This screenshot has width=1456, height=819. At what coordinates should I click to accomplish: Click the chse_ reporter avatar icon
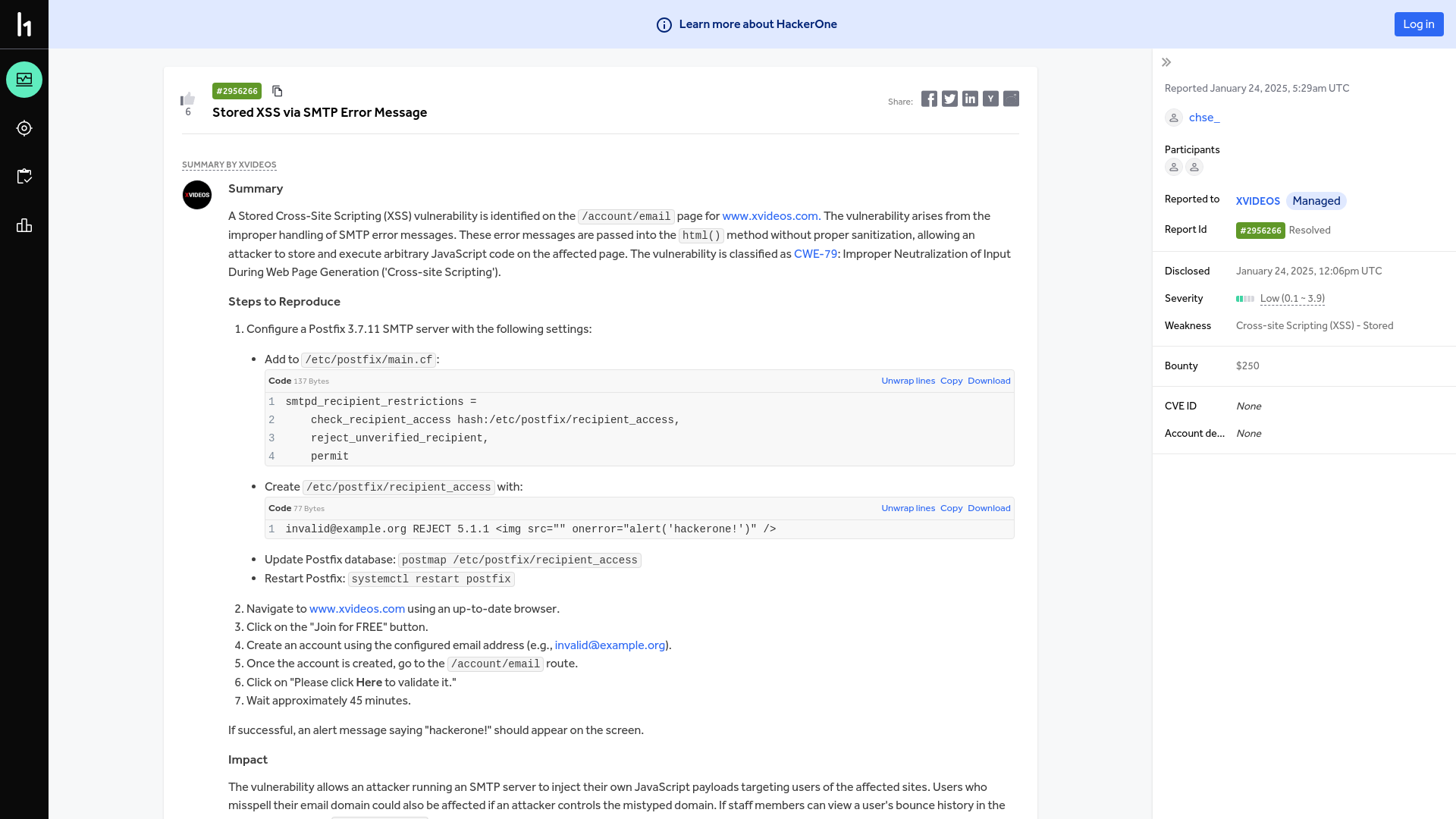[x=1174, y=118]
